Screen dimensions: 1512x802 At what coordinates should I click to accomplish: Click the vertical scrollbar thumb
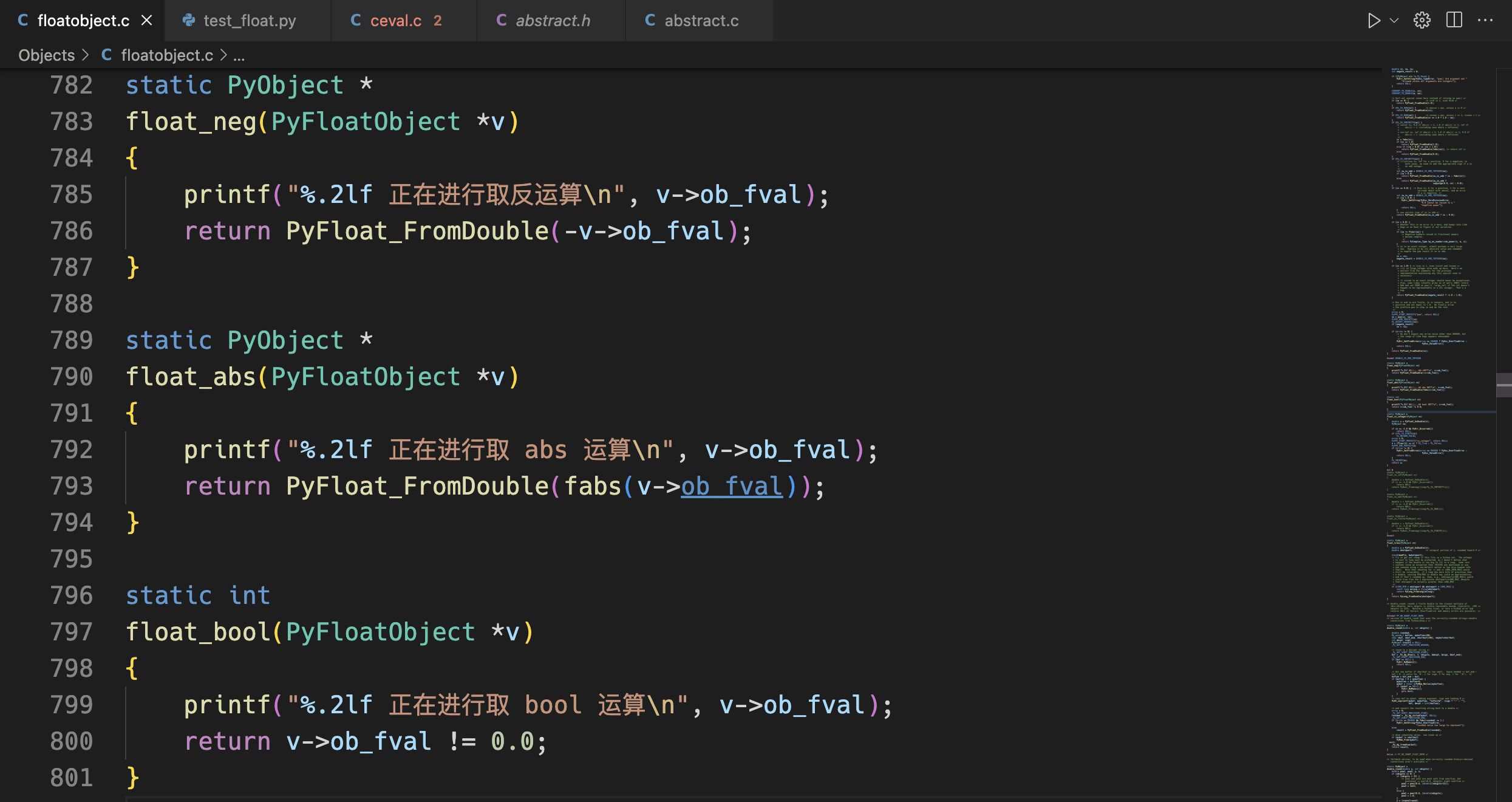pos(1503,385)
